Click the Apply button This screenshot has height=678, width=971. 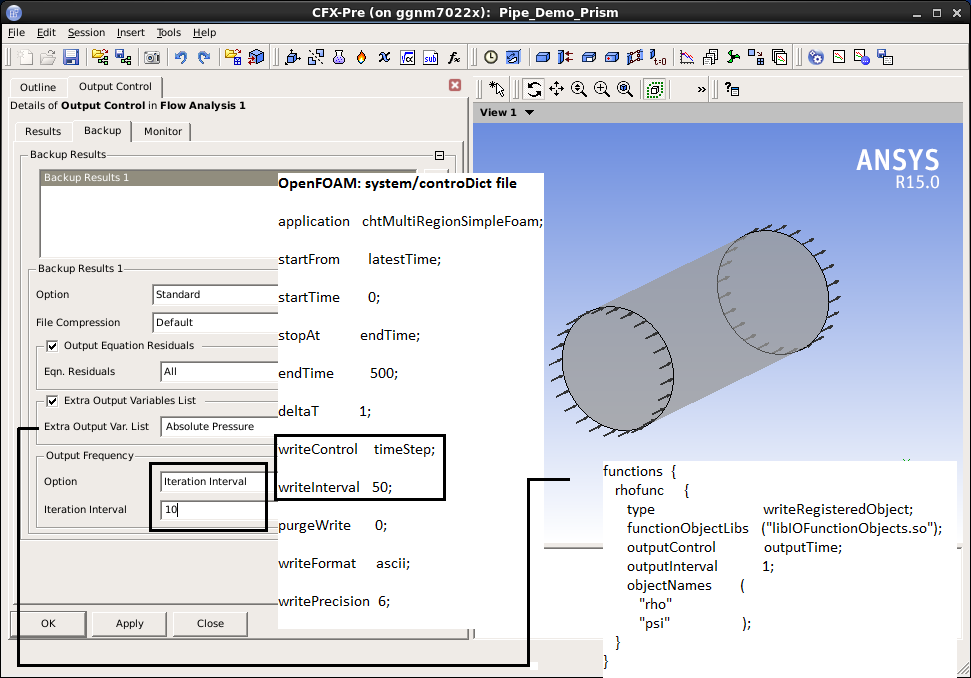(129, 624)
